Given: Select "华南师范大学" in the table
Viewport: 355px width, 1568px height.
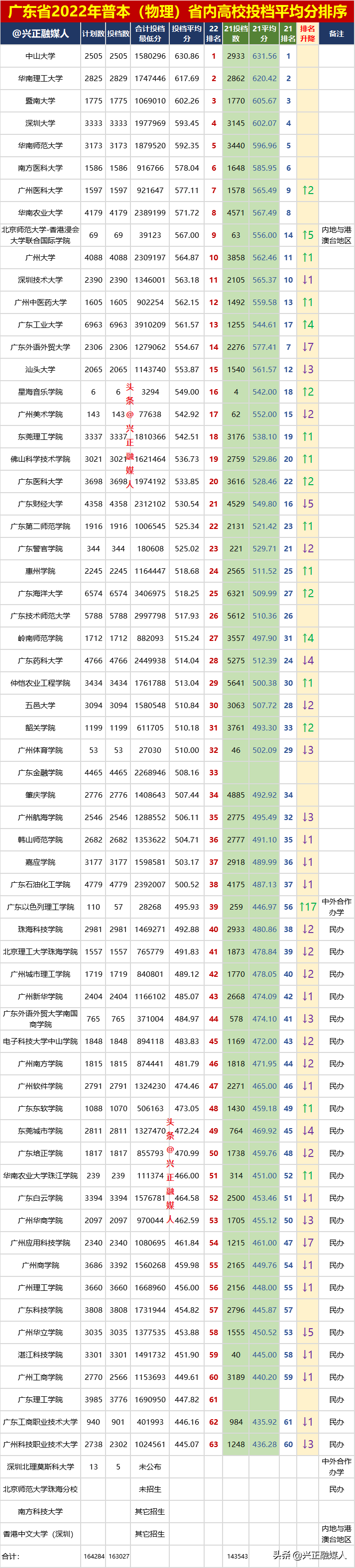Looking at the screenshot, I should coord(40,146).
